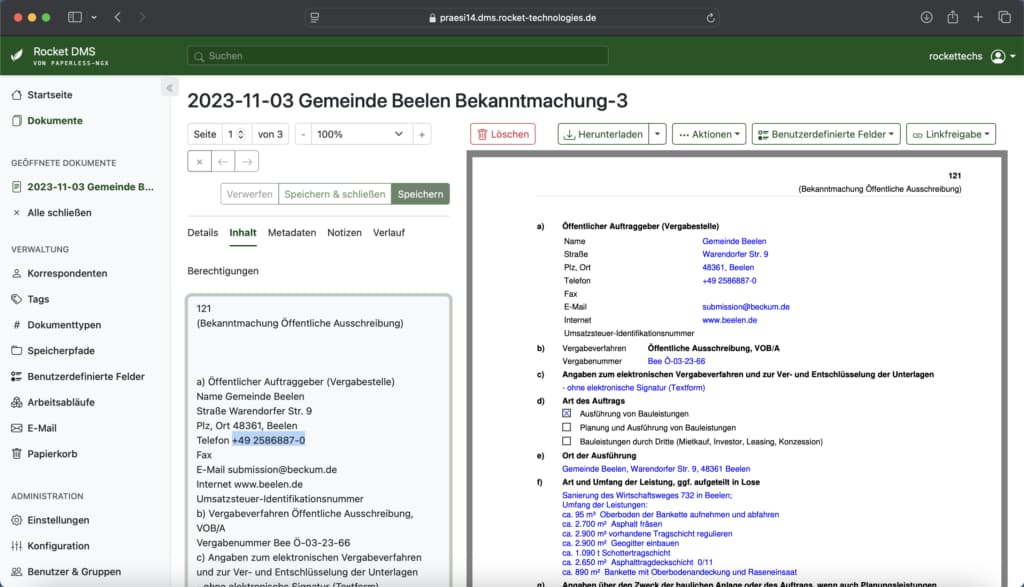
Task: Open Speicherpfade management
Action: [53, 351]
